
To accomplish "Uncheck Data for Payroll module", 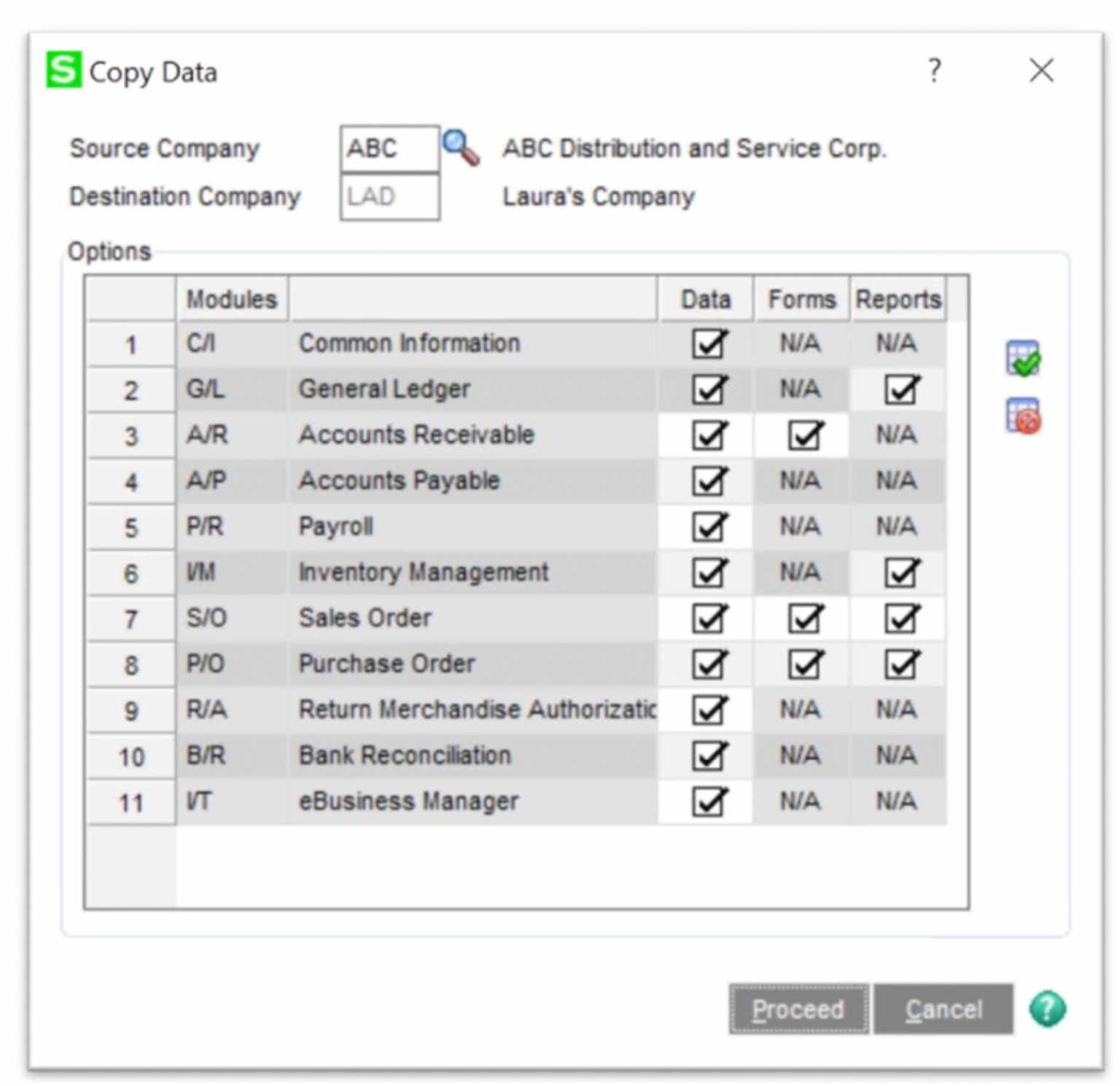I will (x=705, y=527).
